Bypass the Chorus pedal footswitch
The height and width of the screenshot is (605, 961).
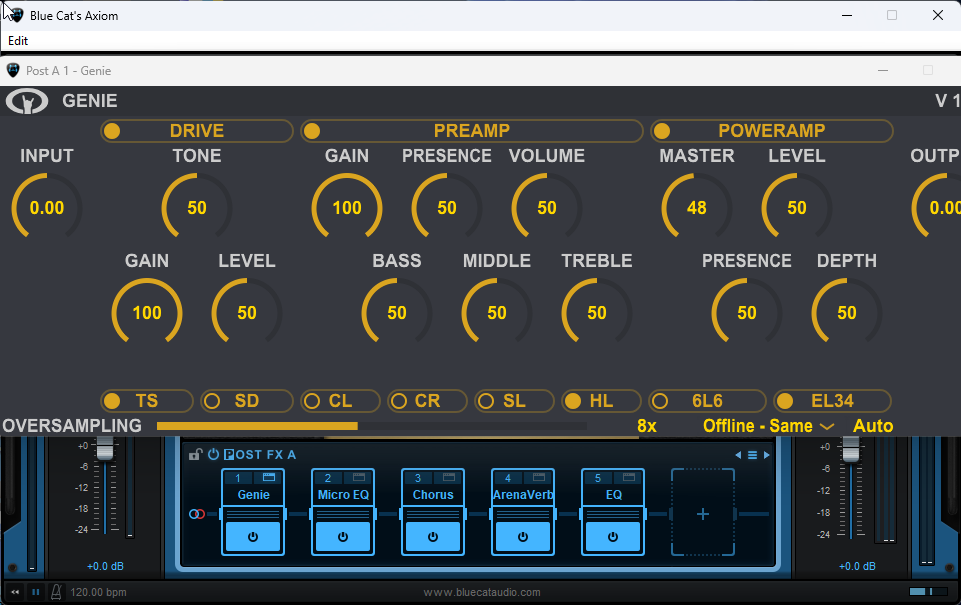433,537
